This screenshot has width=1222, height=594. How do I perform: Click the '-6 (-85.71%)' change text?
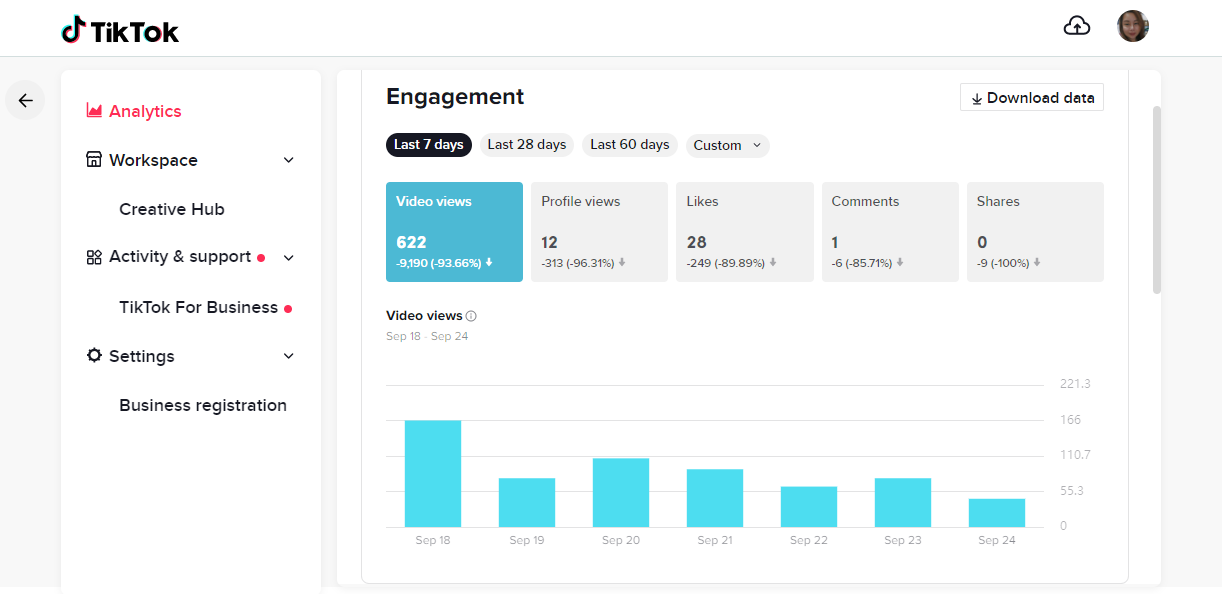pos(862,263)
